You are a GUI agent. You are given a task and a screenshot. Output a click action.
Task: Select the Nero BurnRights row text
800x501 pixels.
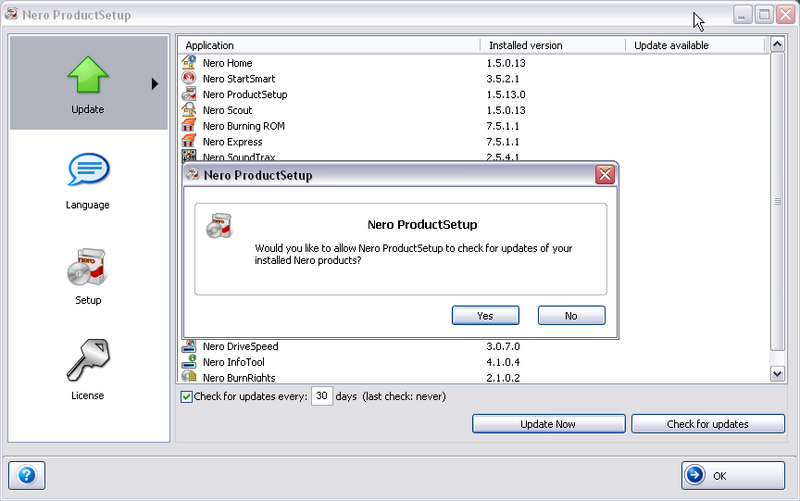[x=239, y=378]
